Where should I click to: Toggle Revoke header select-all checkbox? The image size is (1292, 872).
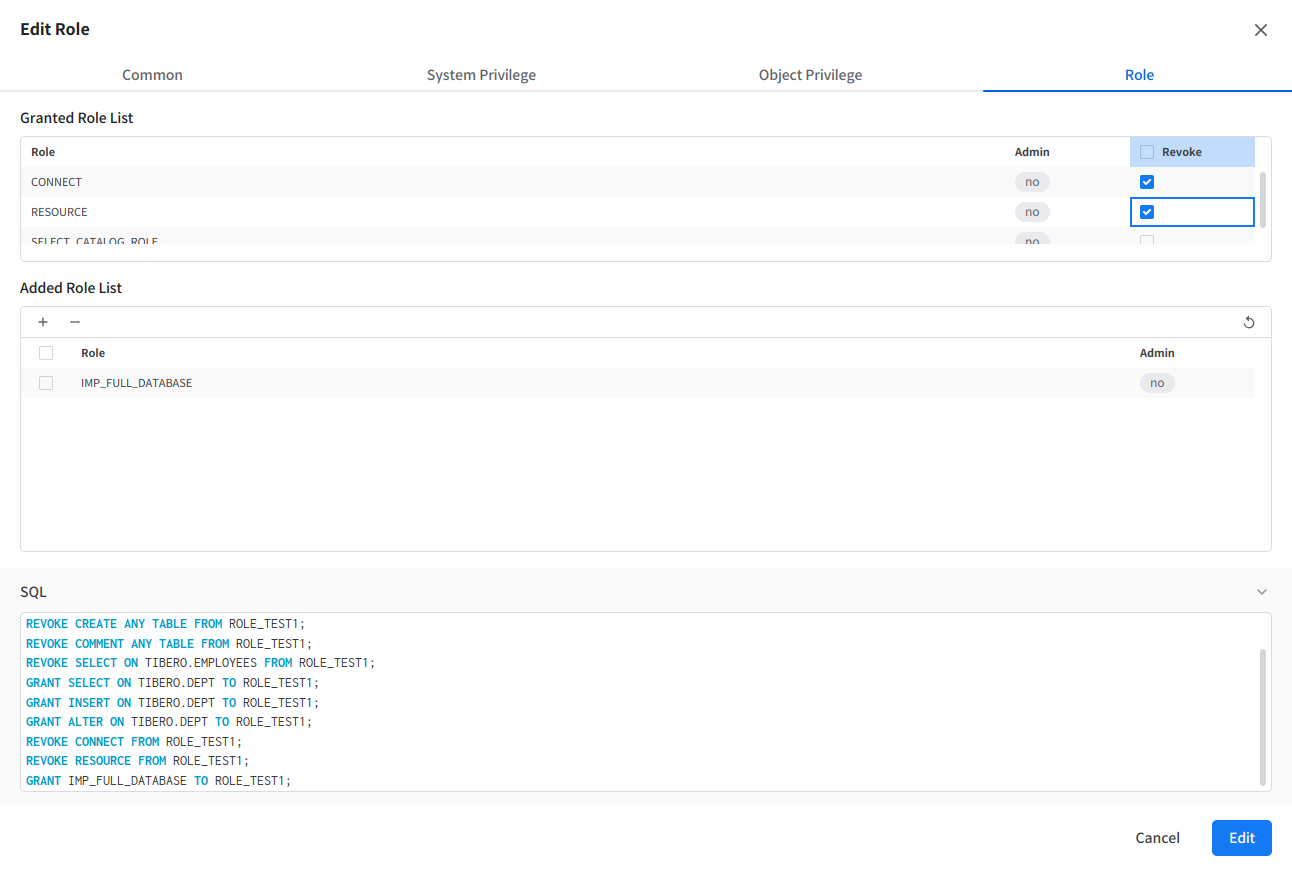tap(1147, 152)
